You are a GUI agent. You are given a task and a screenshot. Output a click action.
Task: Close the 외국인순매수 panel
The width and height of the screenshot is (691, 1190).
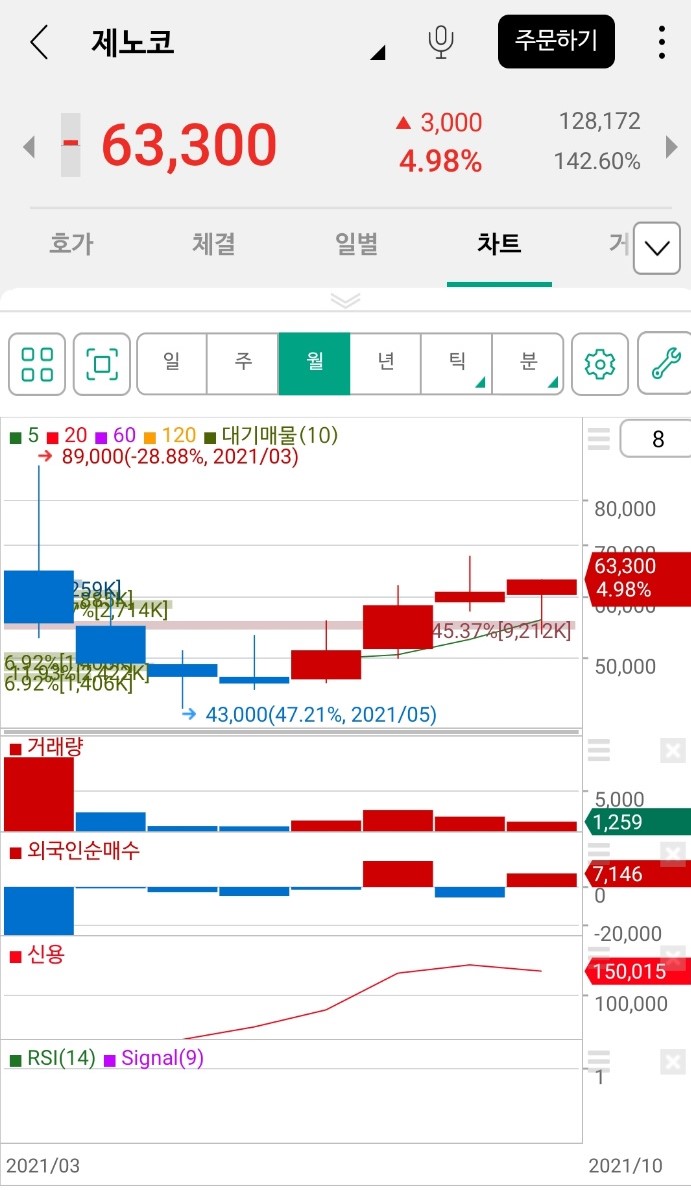click(x=673, y=854)
